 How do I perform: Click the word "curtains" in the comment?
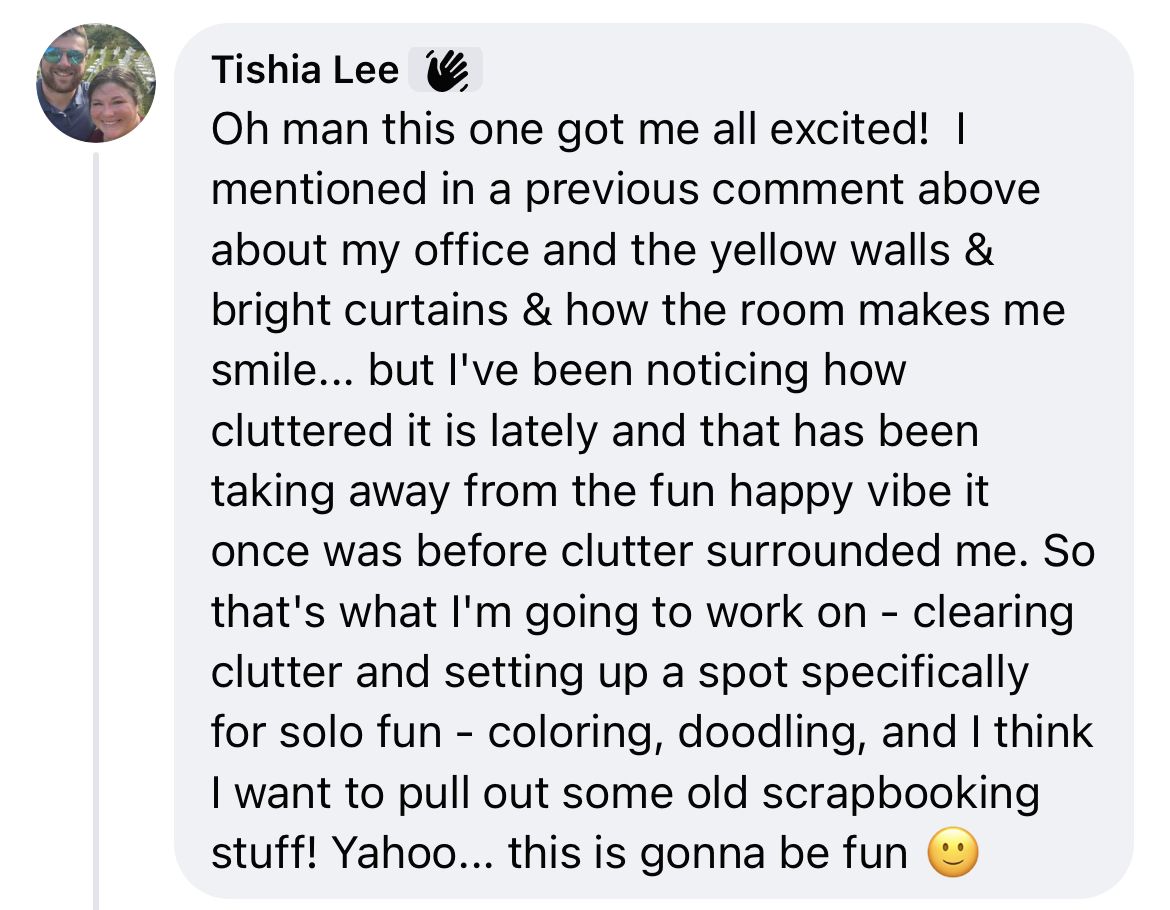coord(427,311)
